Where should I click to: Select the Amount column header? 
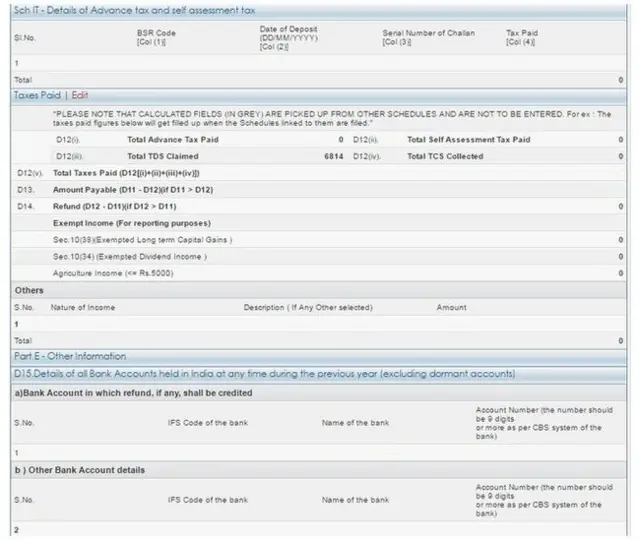(x=451, y=307)
